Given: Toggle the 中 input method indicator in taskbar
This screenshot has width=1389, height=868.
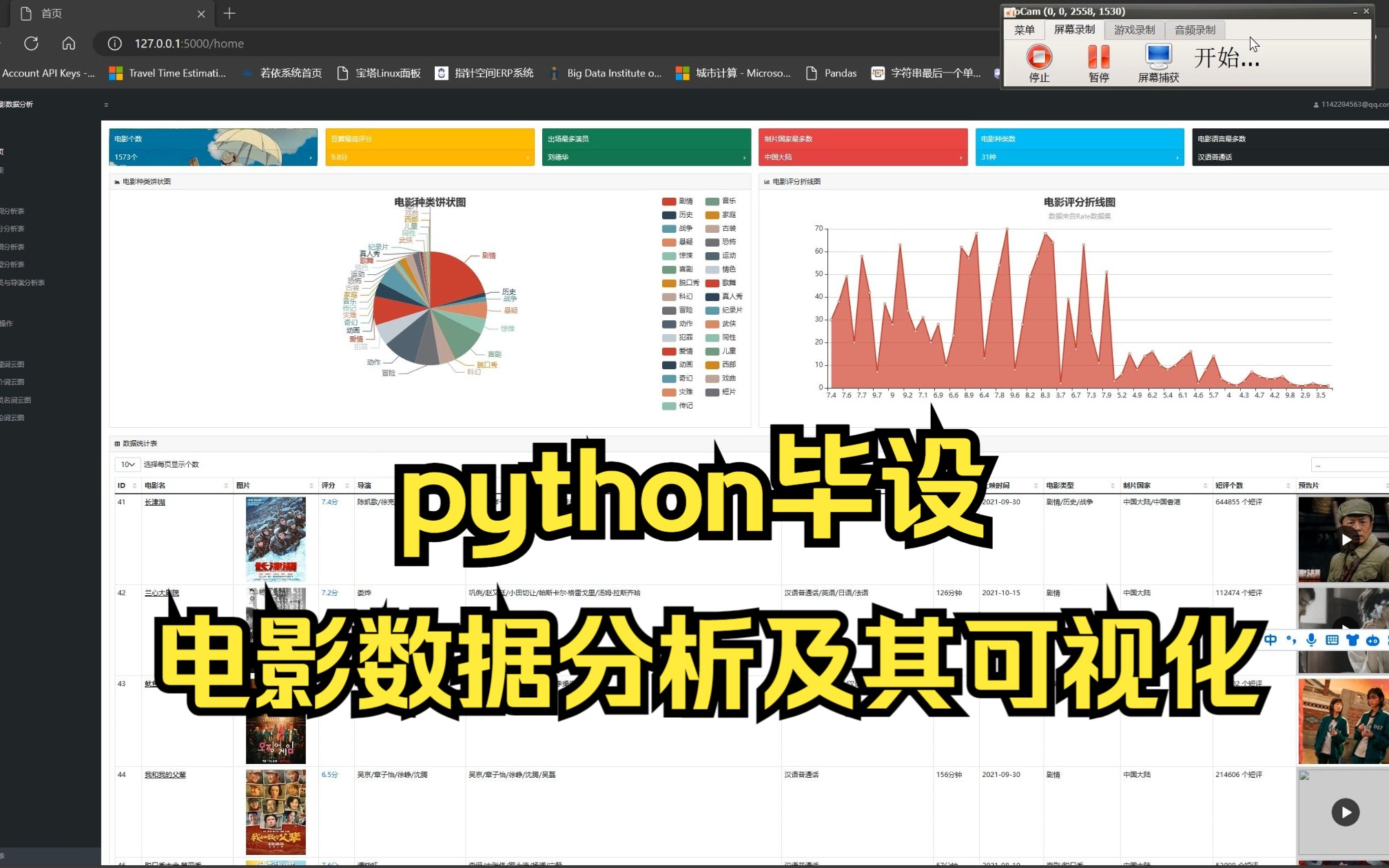Looking at the screenshot, I should [x=1270, y=640].
